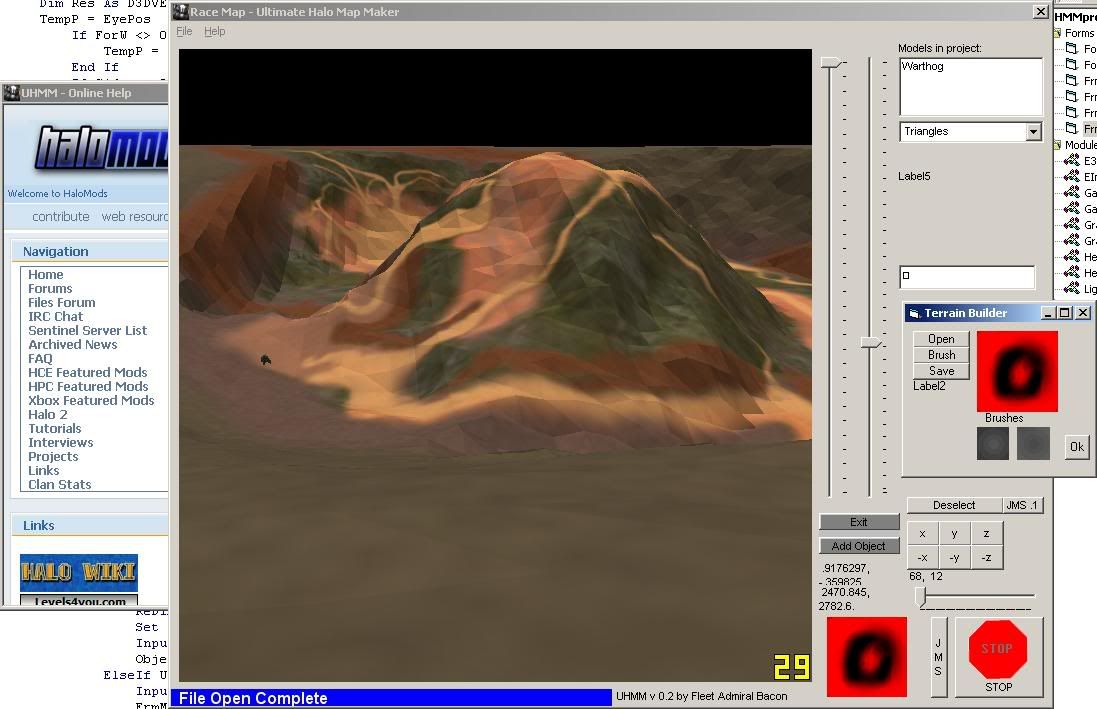This screenshot has height=709, width=1097.
Task: Click the -z axis button
Action: pos(986,558)
